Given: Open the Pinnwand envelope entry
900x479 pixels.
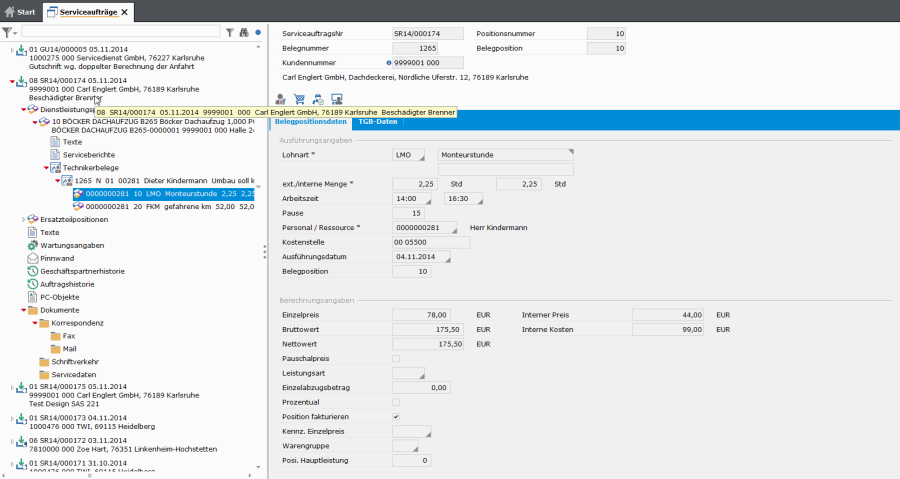Looking at the screenshot, I should pos(57,258).
